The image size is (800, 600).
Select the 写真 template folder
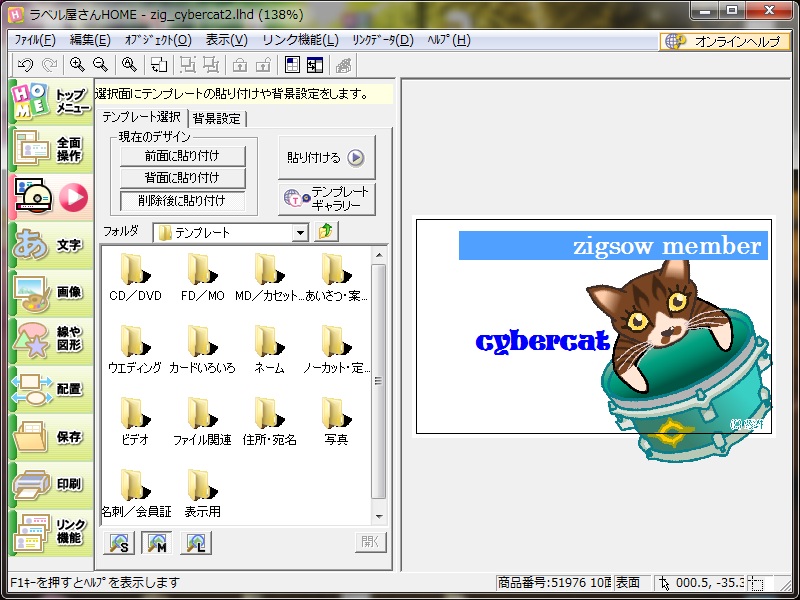click(x=336, y=422)
